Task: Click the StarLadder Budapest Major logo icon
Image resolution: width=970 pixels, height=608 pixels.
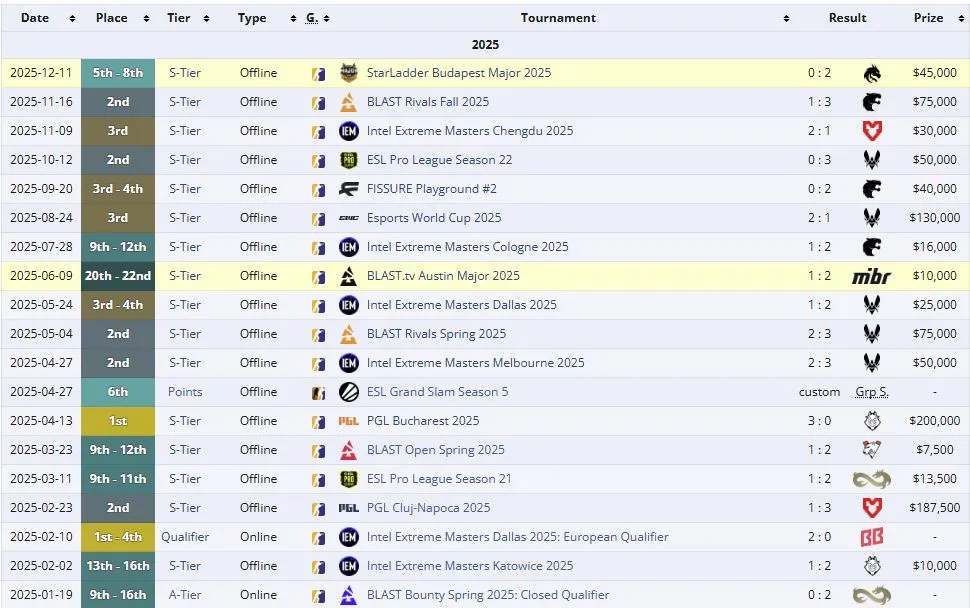Action: tap(349, 73)
